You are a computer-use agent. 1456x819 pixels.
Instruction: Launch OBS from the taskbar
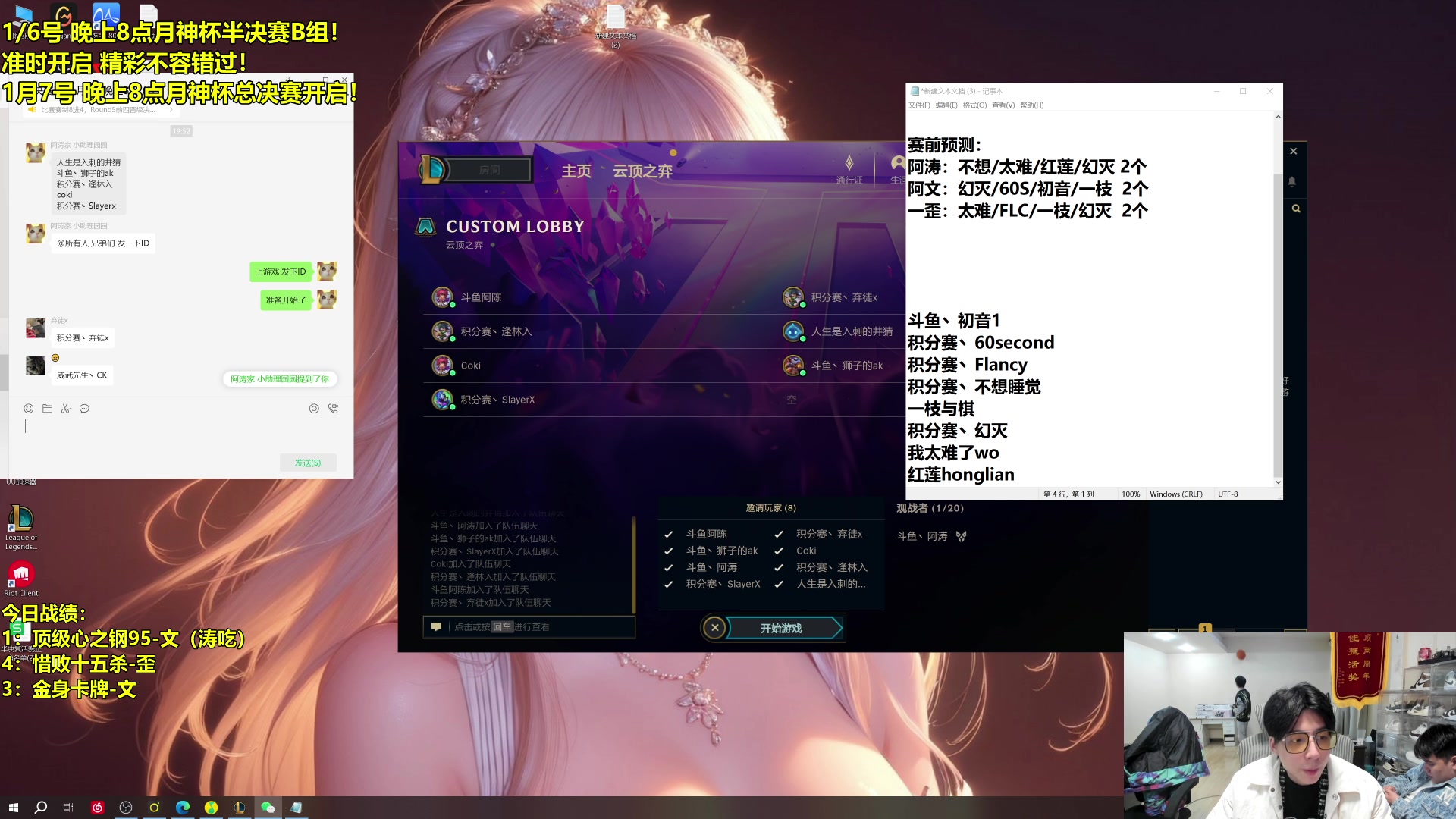126,808
